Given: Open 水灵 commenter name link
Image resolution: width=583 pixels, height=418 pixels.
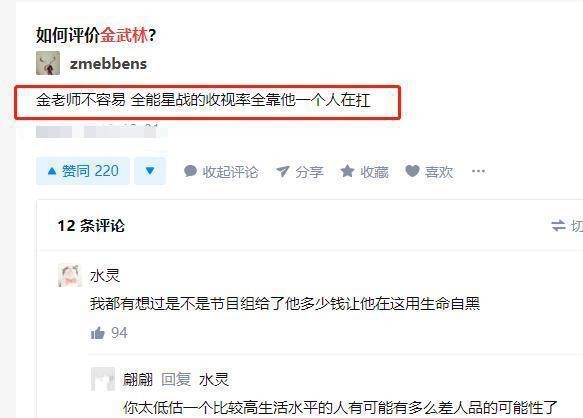Looking at the screenshot, I should (x=105, y=276).
